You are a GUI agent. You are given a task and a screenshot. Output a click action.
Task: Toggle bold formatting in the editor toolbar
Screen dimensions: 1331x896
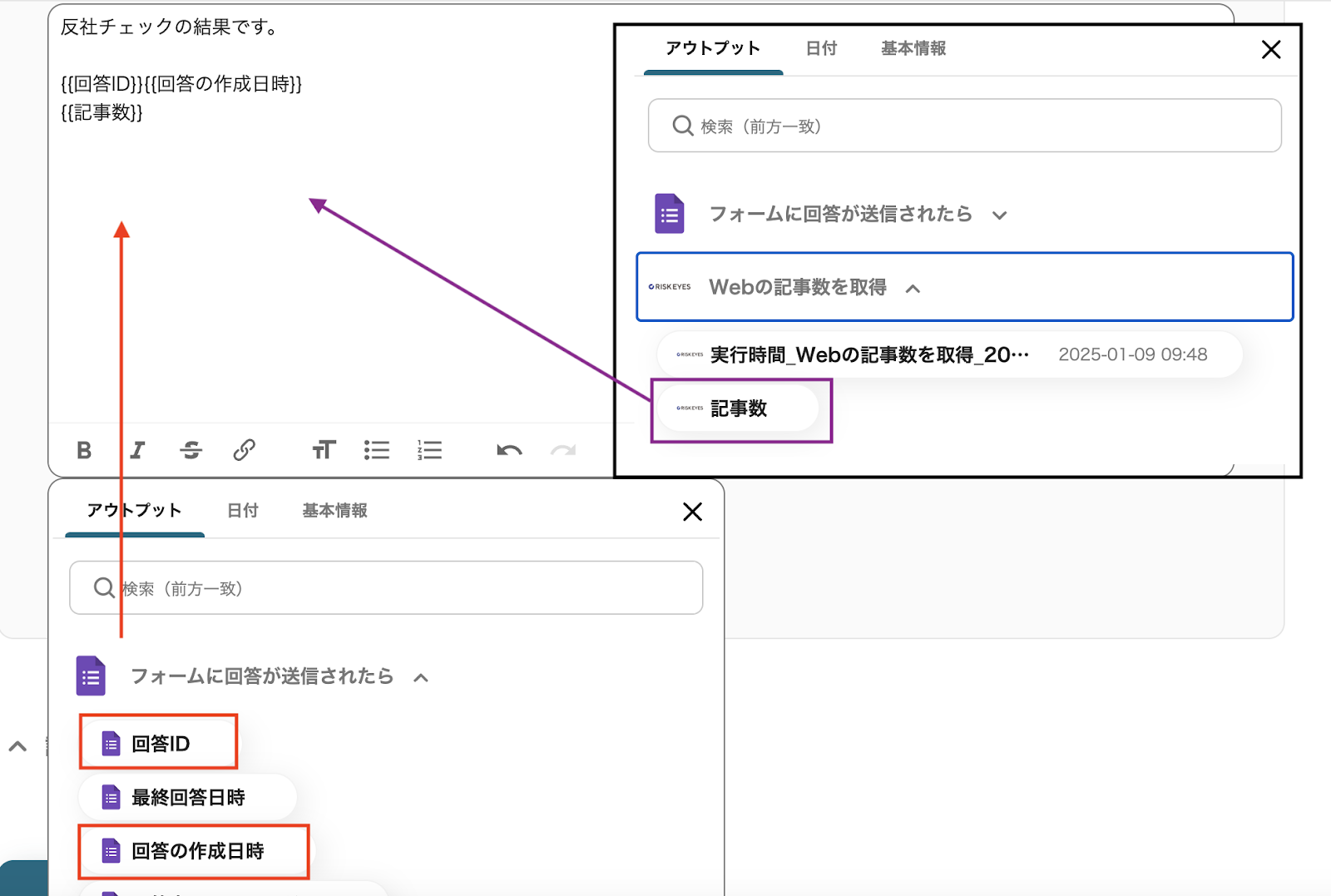84,450
